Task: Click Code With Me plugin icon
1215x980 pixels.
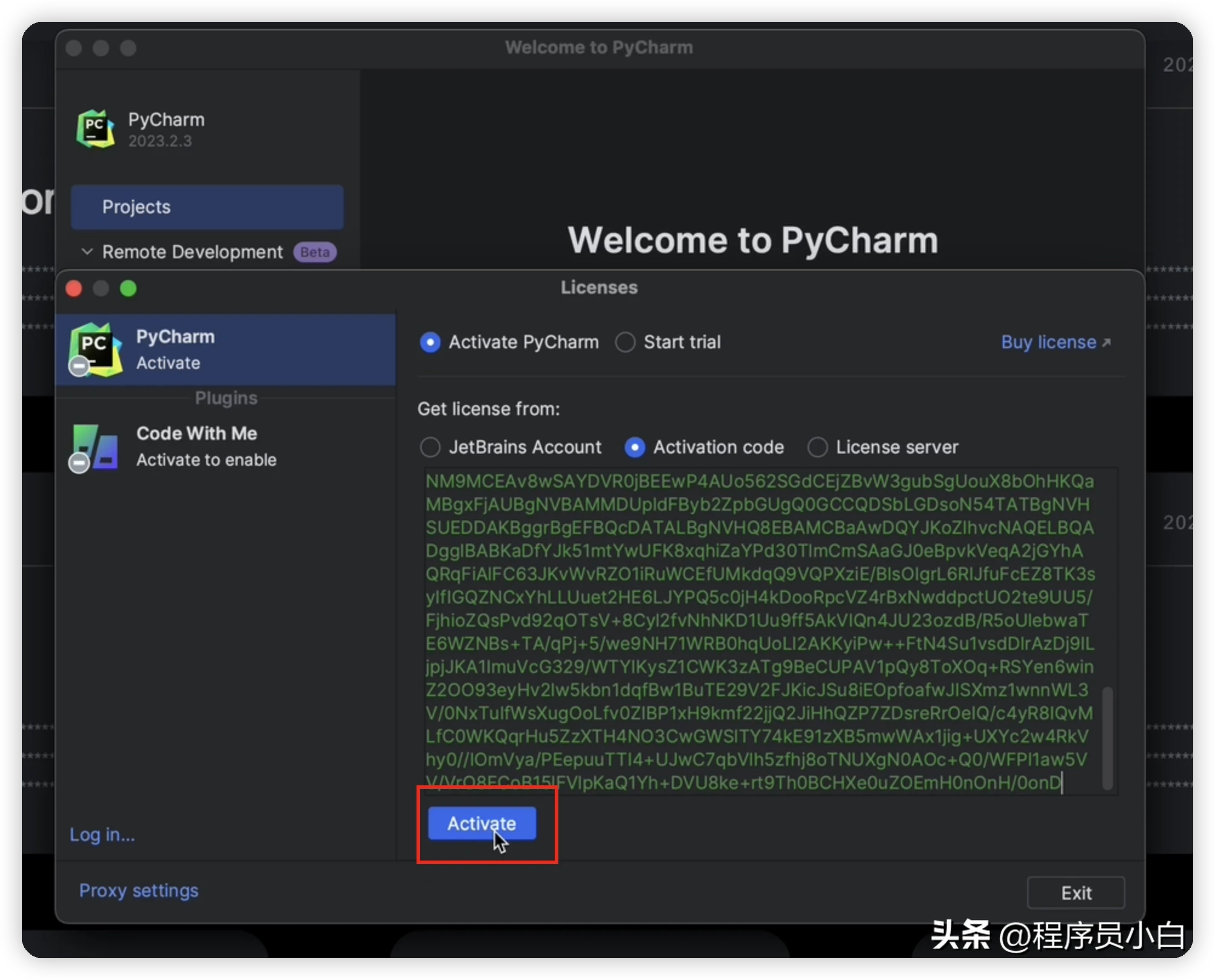Action: 95,448
